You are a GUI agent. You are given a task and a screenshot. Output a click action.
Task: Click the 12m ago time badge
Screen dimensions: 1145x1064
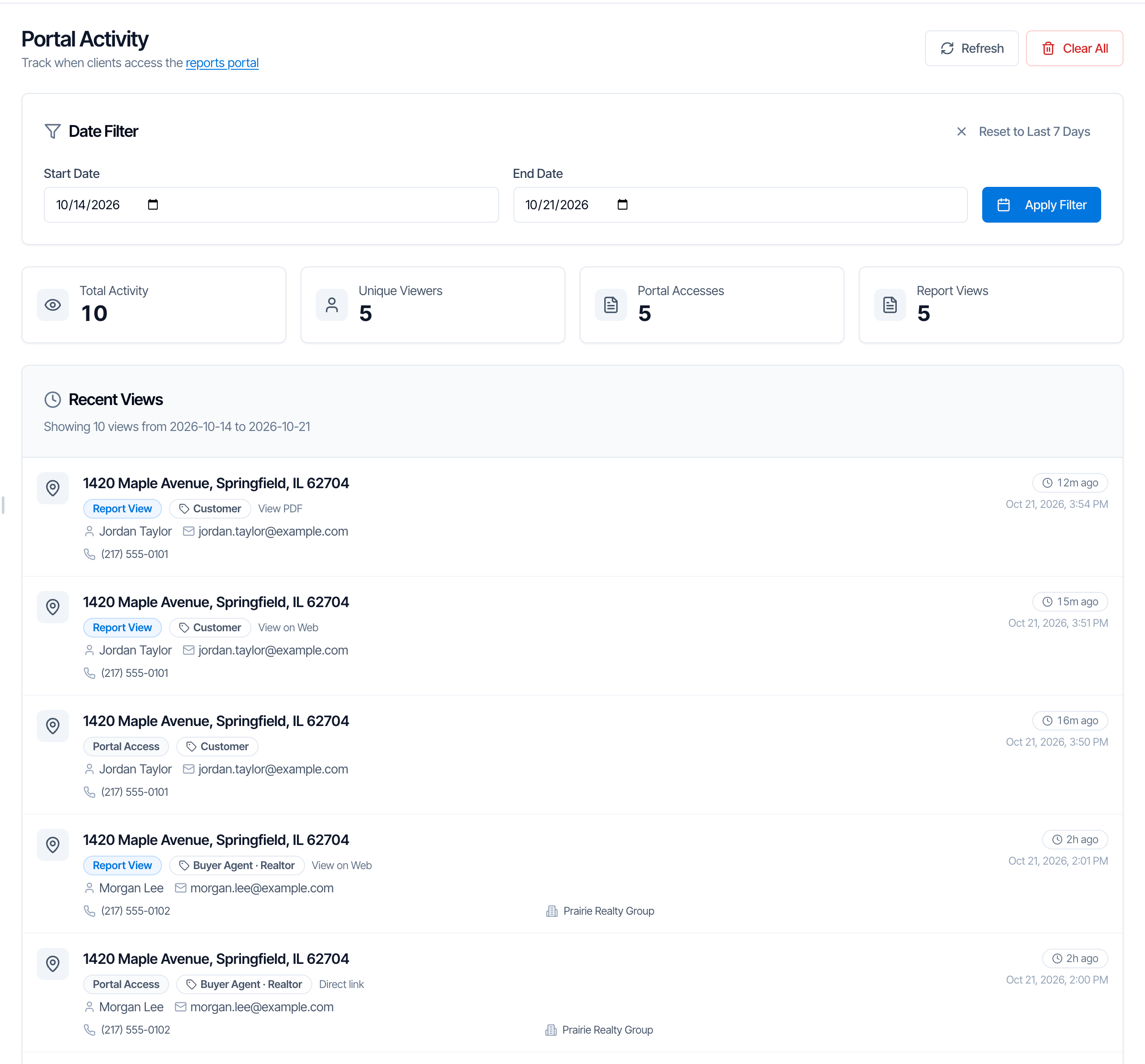1070,483
